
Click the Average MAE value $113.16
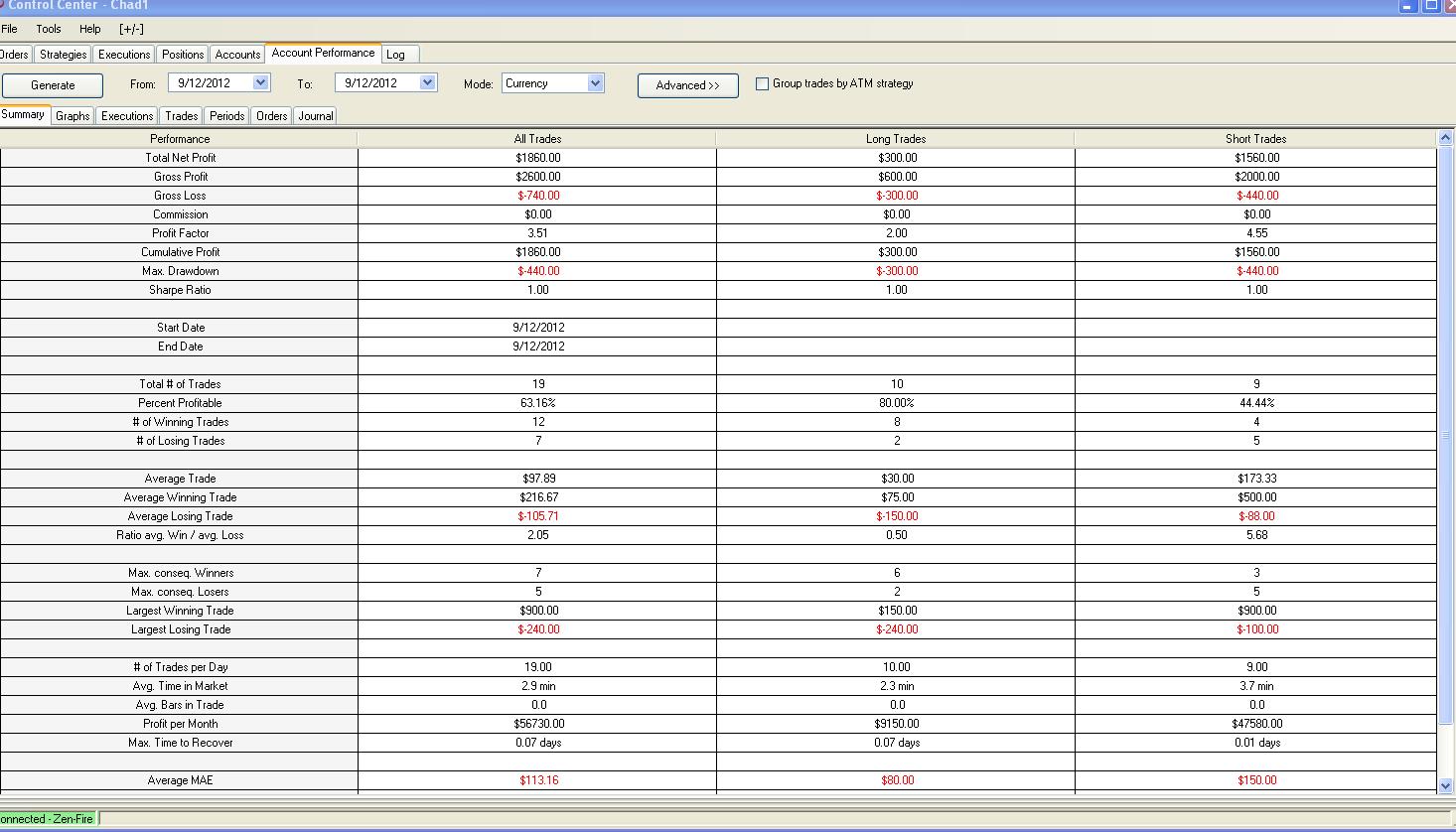tap(537, 780)
